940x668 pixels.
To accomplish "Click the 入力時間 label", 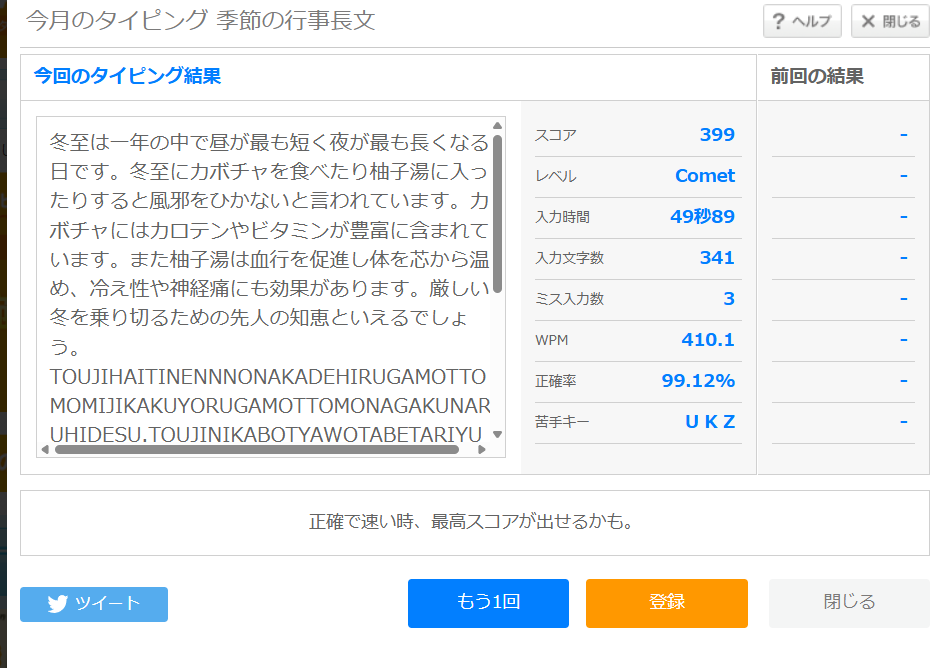I will coord(562,217).
